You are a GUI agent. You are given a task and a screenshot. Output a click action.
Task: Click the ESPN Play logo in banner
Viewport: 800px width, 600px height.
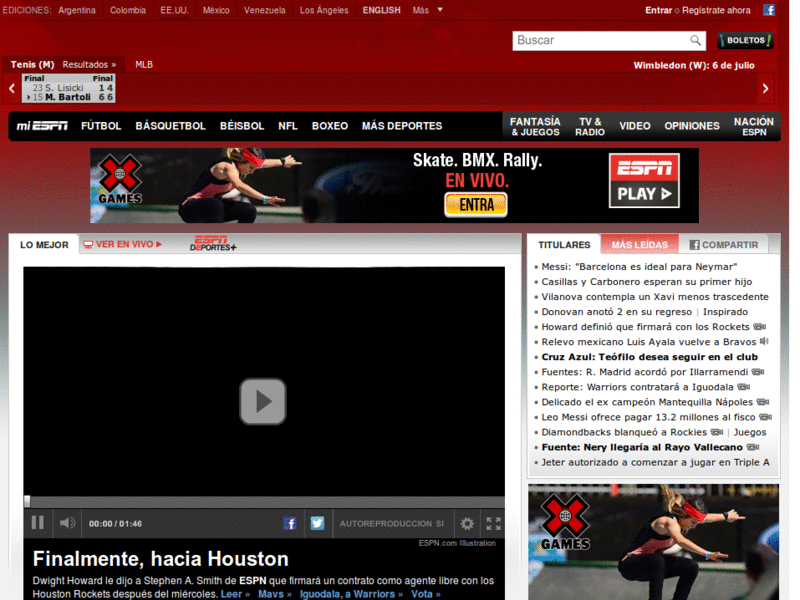[x=644, y=181]
